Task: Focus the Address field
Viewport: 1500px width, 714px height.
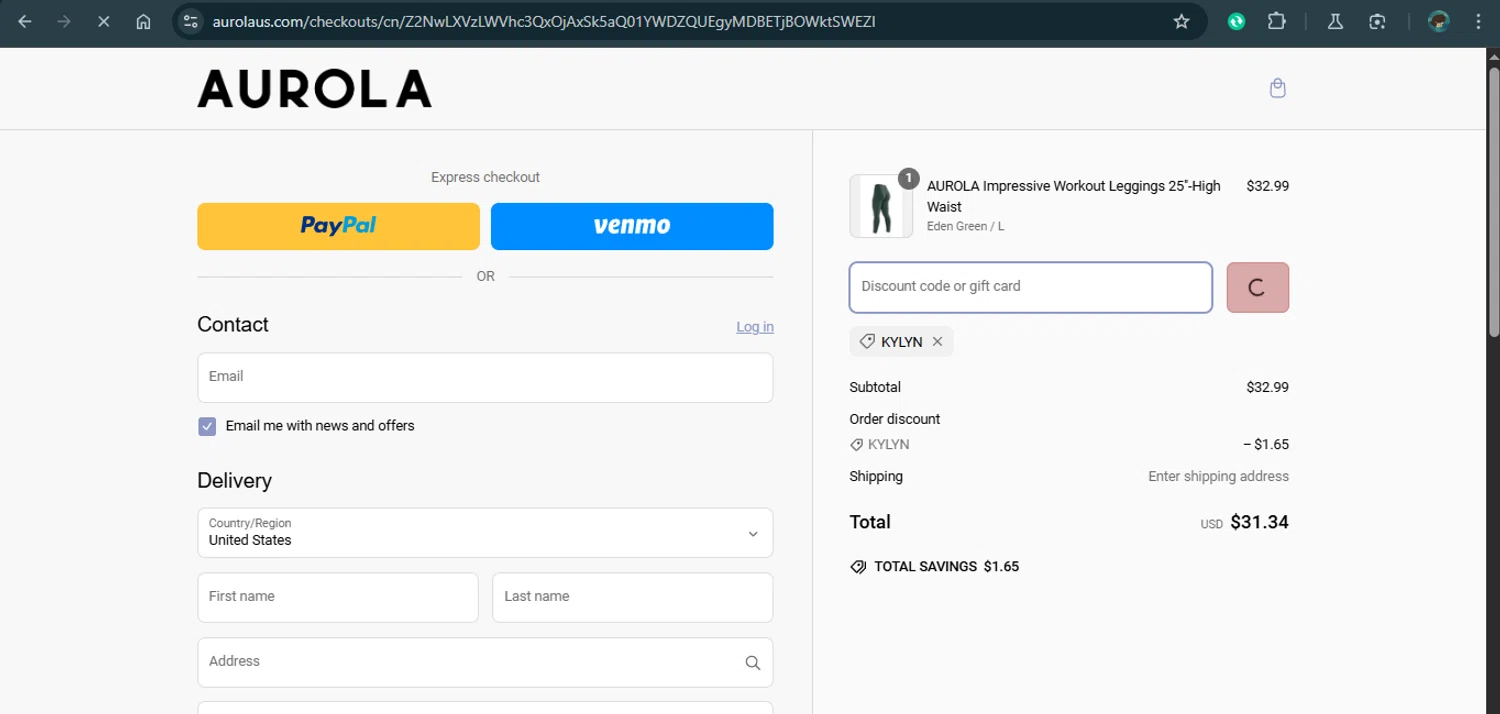Action: click(485, 662)
